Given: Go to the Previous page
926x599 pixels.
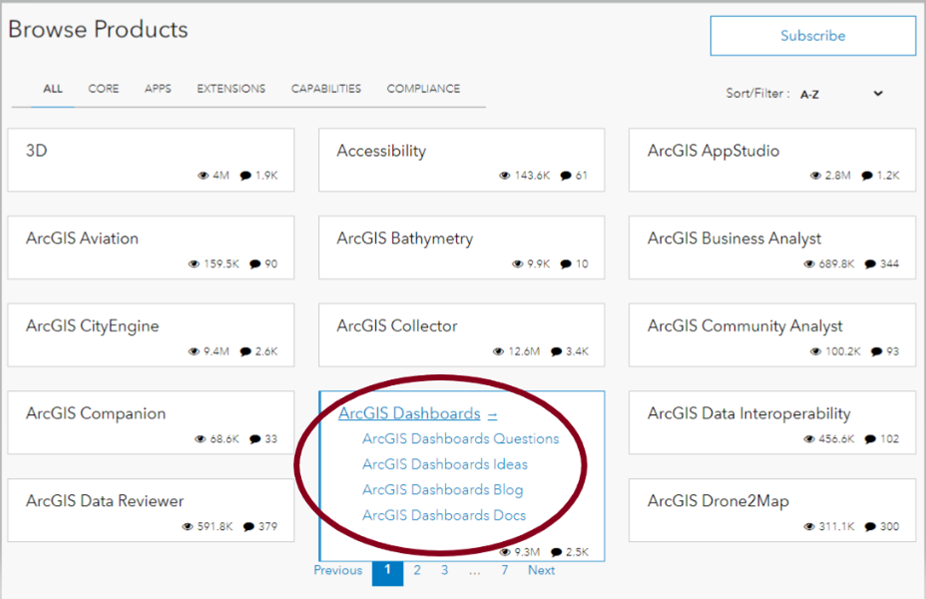Looking at the screenshot, I should (338, 570).
